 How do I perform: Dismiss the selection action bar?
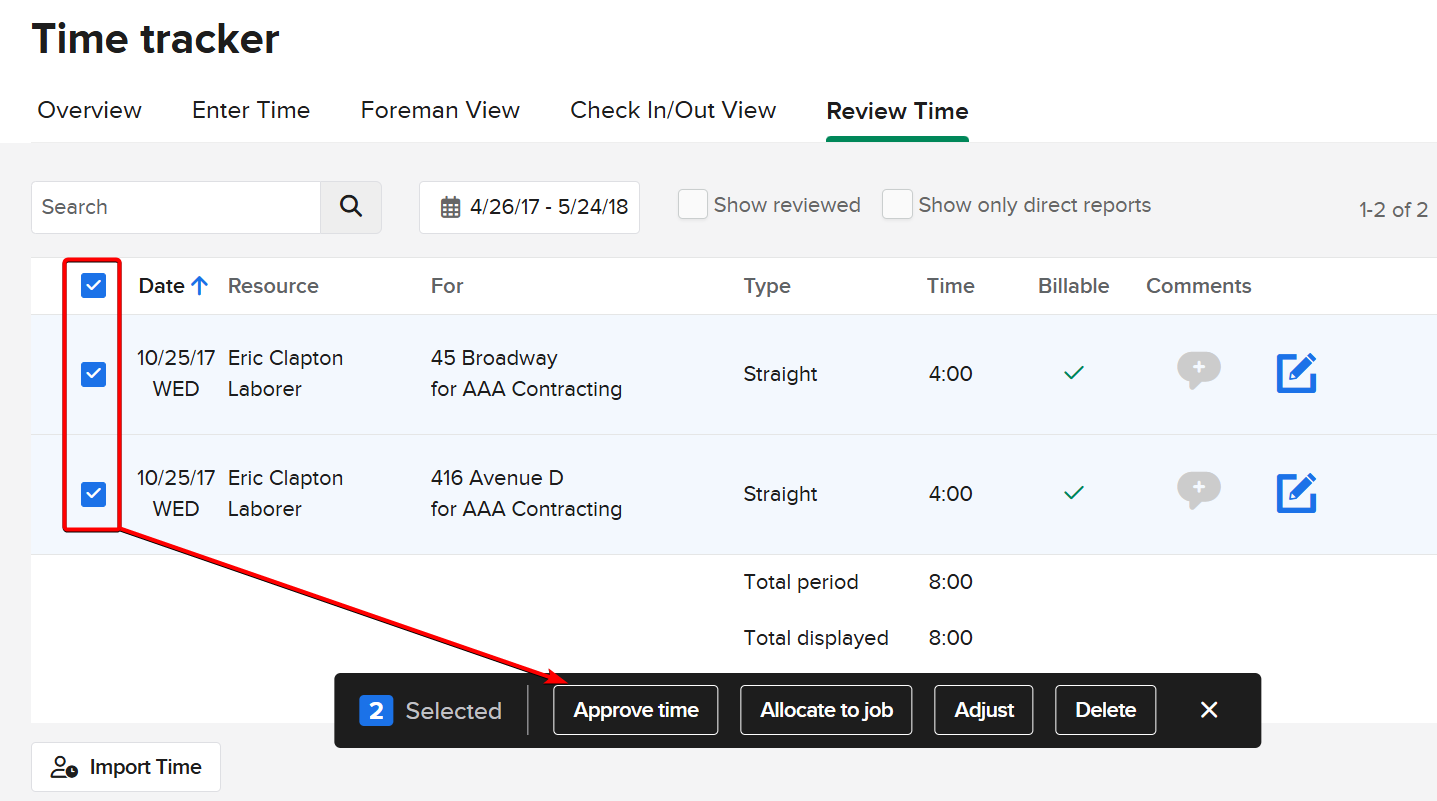1208,710
